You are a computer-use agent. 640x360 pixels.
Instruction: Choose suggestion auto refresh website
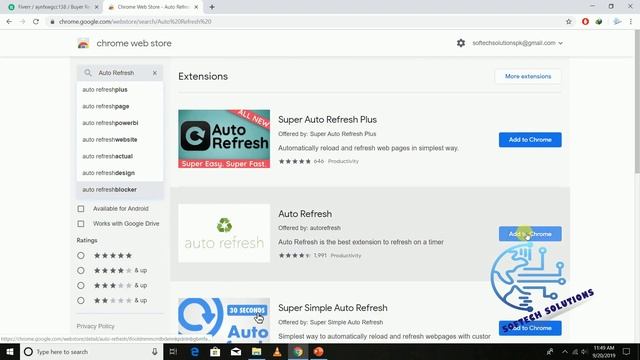(x=120, y=140)
